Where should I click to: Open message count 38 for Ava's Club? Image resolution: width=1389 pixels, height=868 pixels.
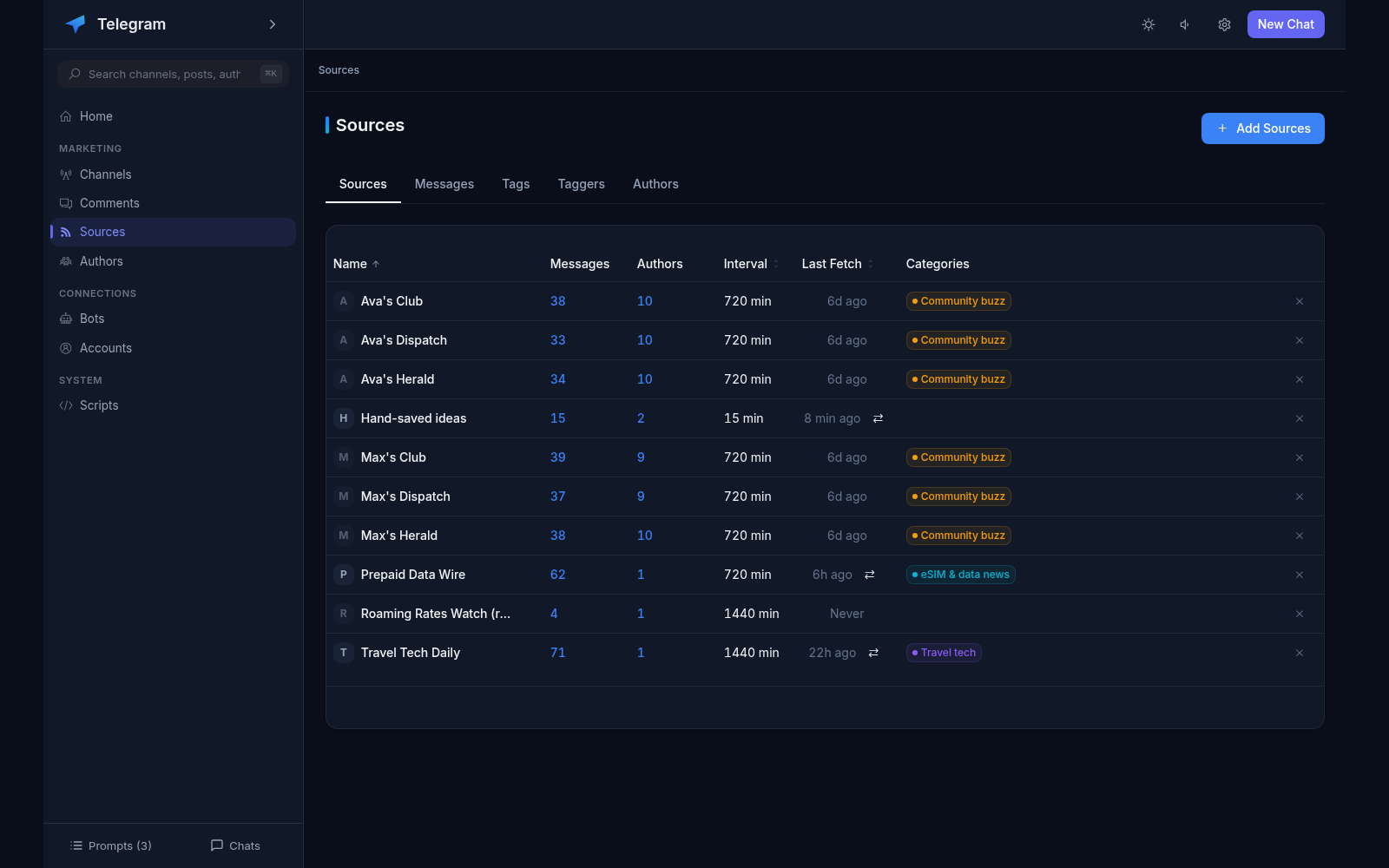[558, 301]
